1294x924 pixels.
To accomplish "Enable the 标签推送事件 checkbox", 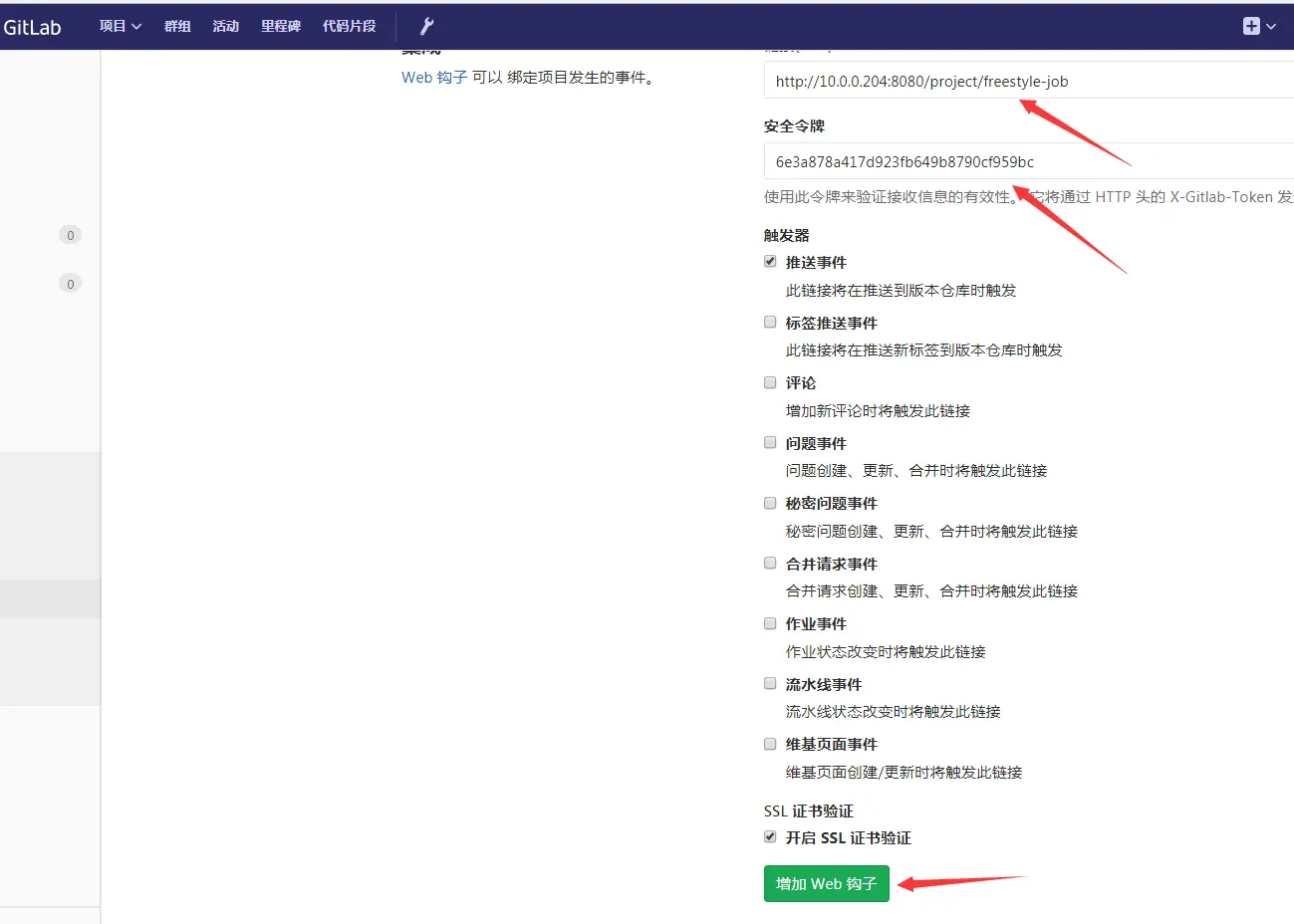I will tap(770, 322).
